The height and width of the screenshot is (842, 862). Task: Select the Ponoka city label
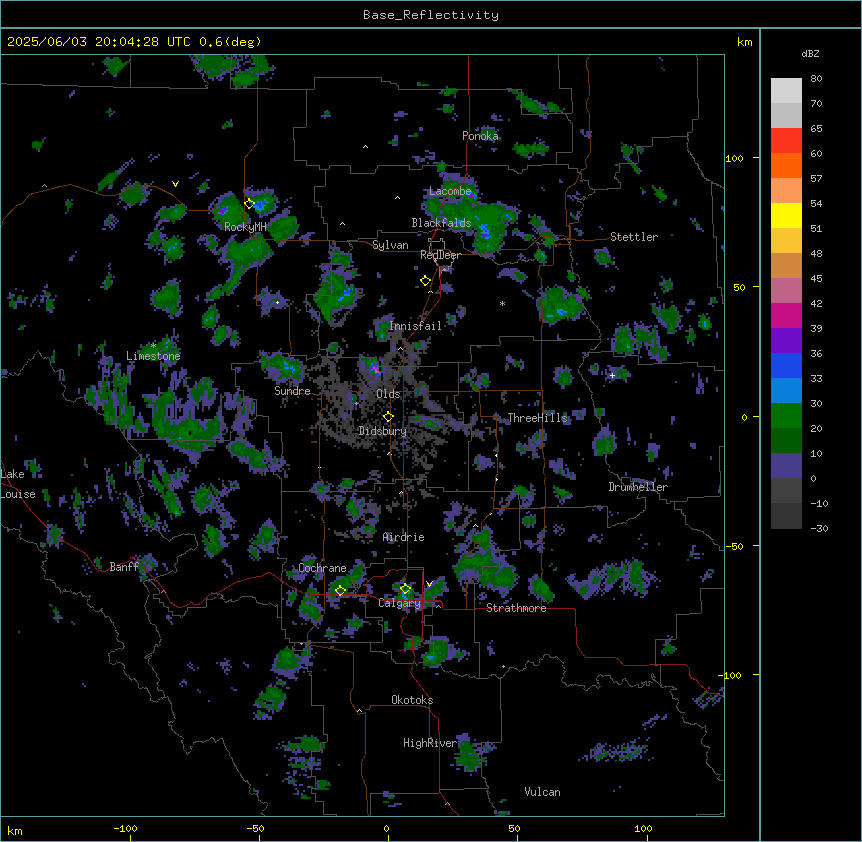[480, 136]
